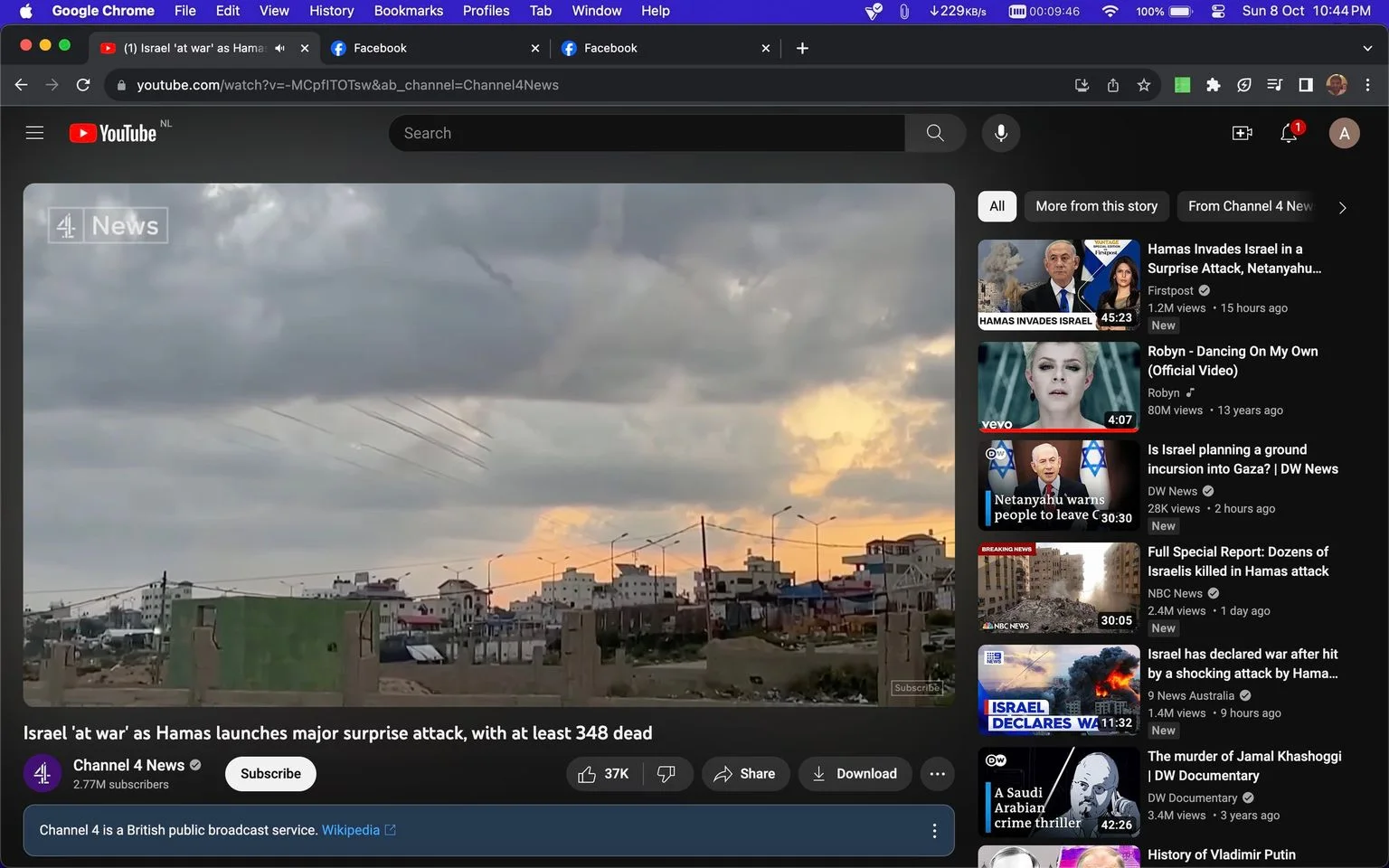Screen dimensions: 1389x868
Task: Click the search magnifier button
Action: pyautogui.click(x=935, y=133)
